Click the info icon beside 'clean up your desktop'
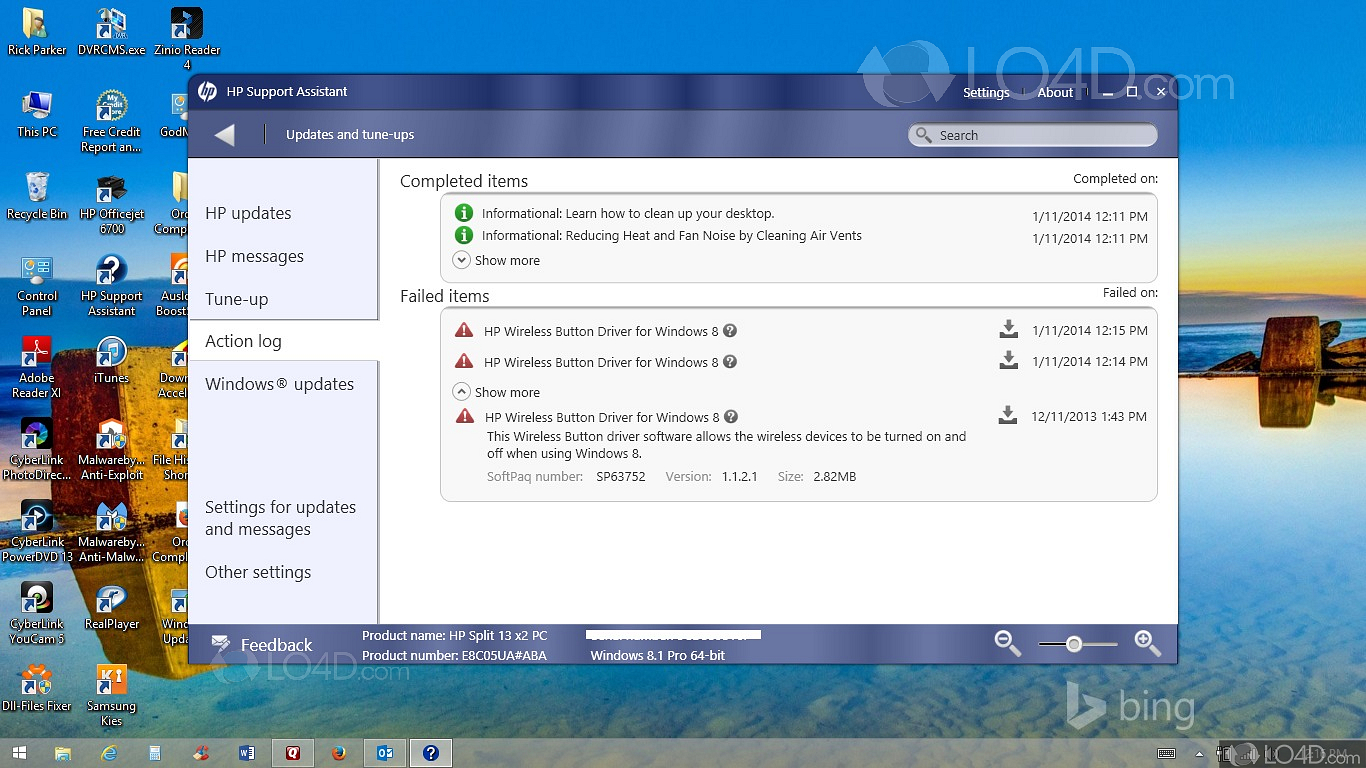1366x768 pixels. [x=464, y=213]
